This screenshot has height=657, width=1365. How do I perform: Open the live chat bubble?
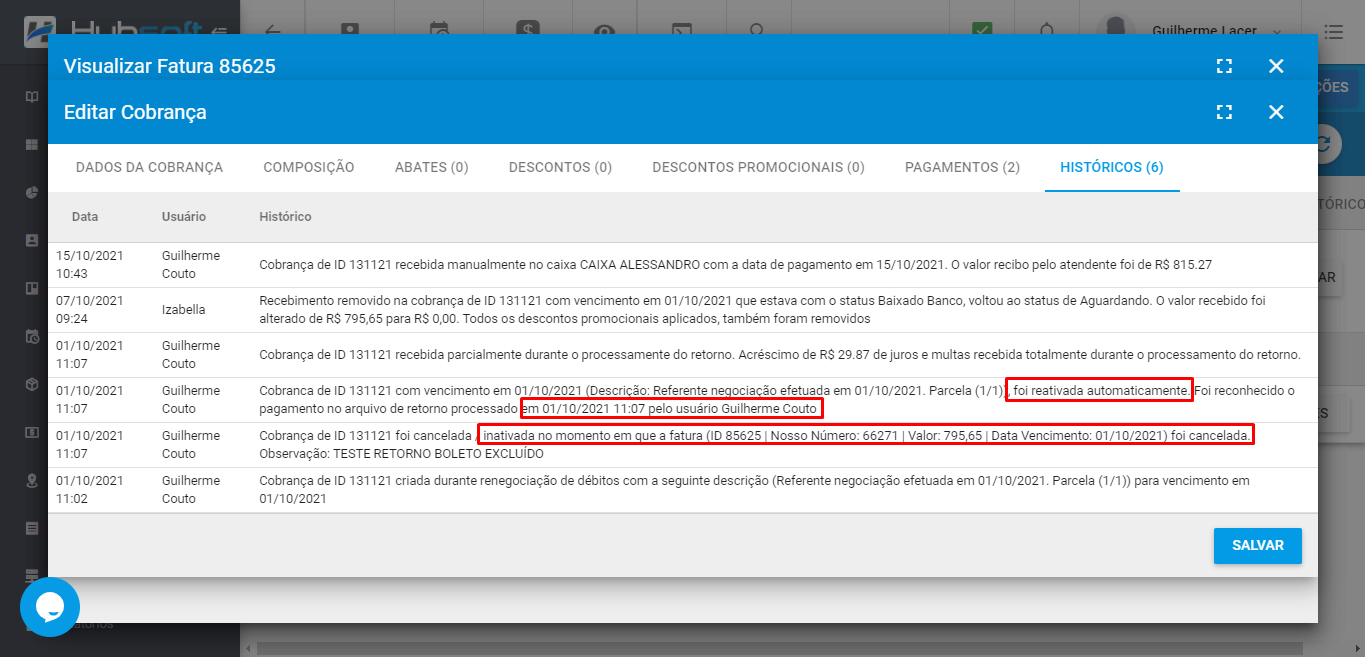pos(50,607)
